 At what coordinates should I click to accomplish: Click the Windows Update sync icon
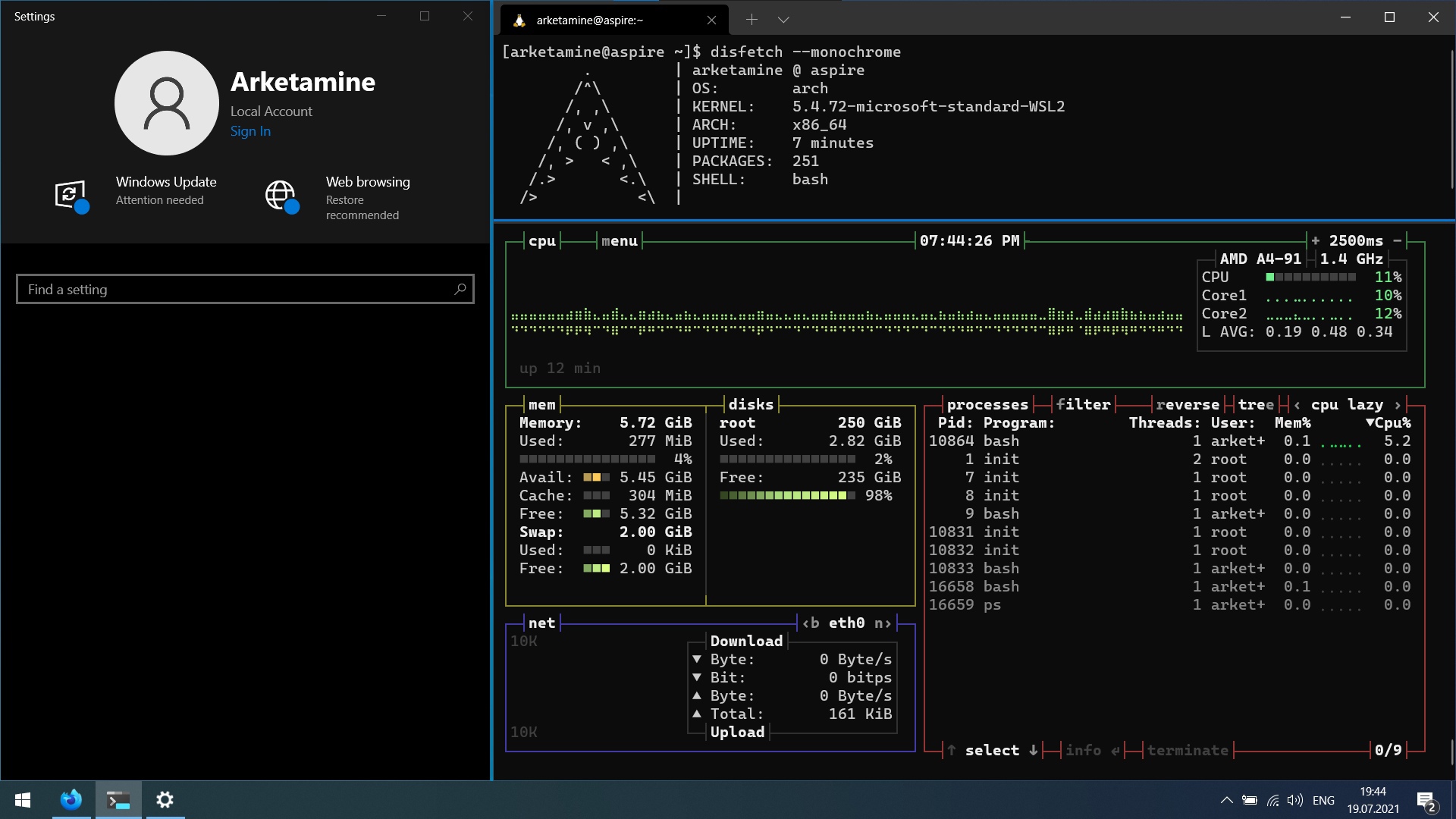point(70,195)
